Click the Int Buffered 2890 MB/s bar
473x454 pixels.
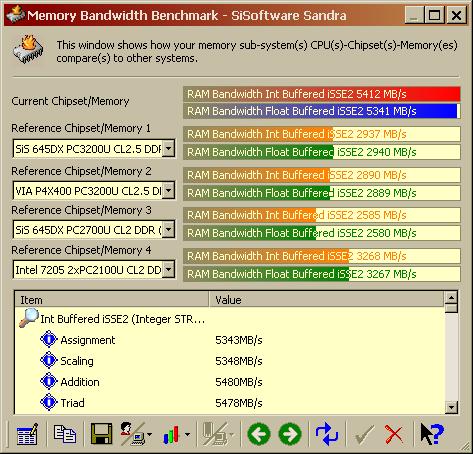point(322,175)
